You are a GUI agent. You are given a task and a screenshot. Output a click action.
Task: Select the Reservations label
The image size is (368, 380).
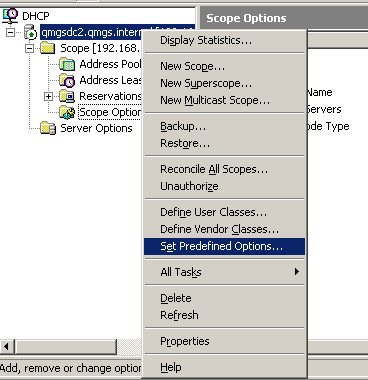click(110, 96)
